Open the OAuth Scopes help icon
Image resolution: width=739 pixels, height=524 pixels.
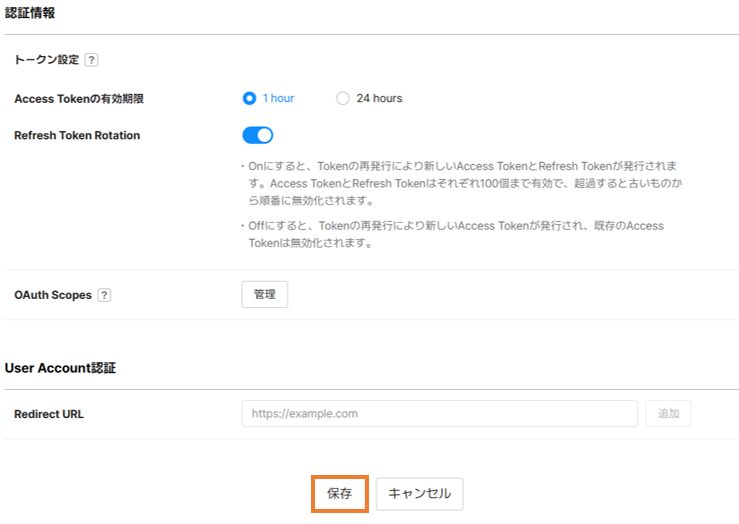105,295
